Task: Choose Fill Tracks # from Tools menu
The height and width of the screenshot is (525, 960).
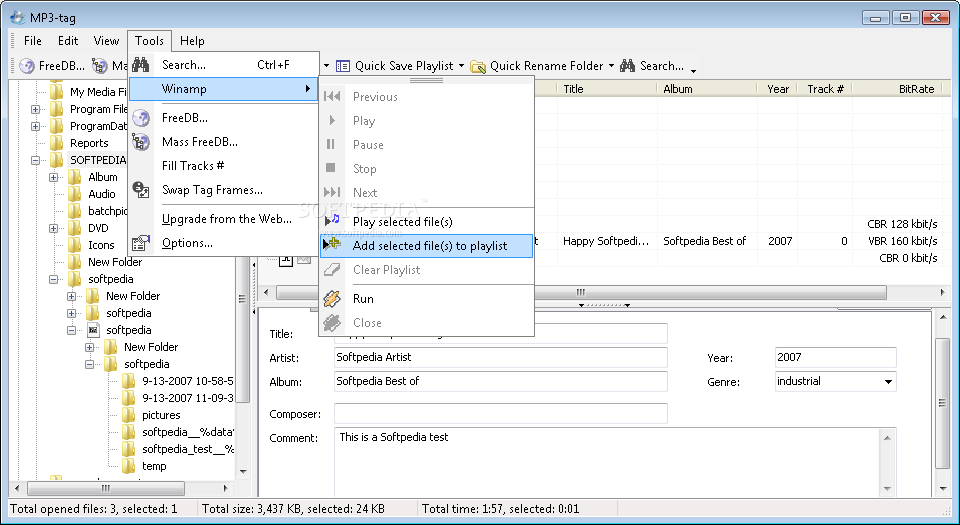Action: coord(223,166)
